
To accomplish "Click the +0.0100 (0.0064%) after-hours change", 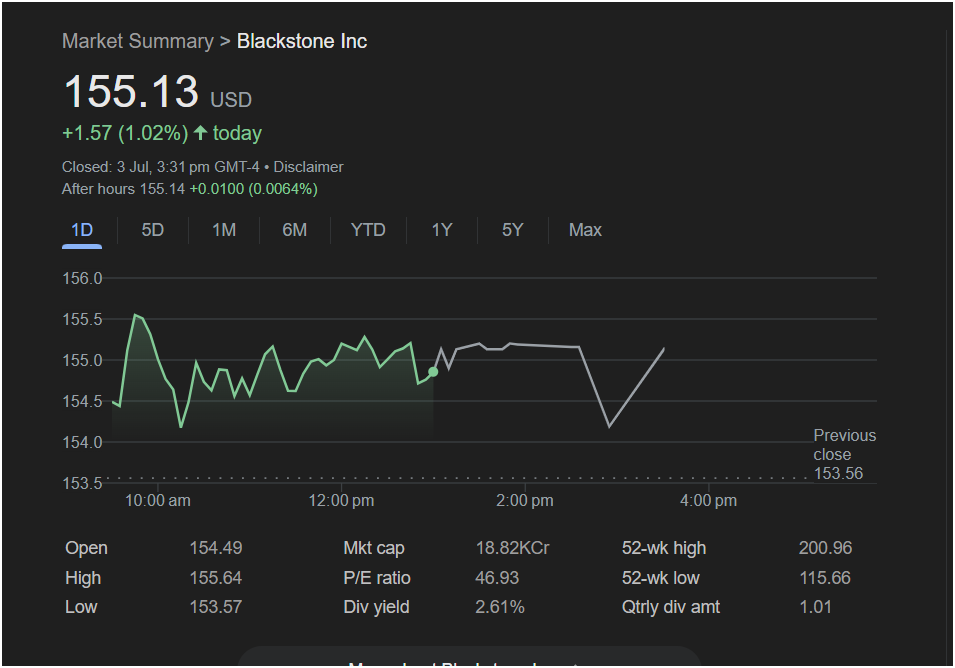I will (253, 189).
